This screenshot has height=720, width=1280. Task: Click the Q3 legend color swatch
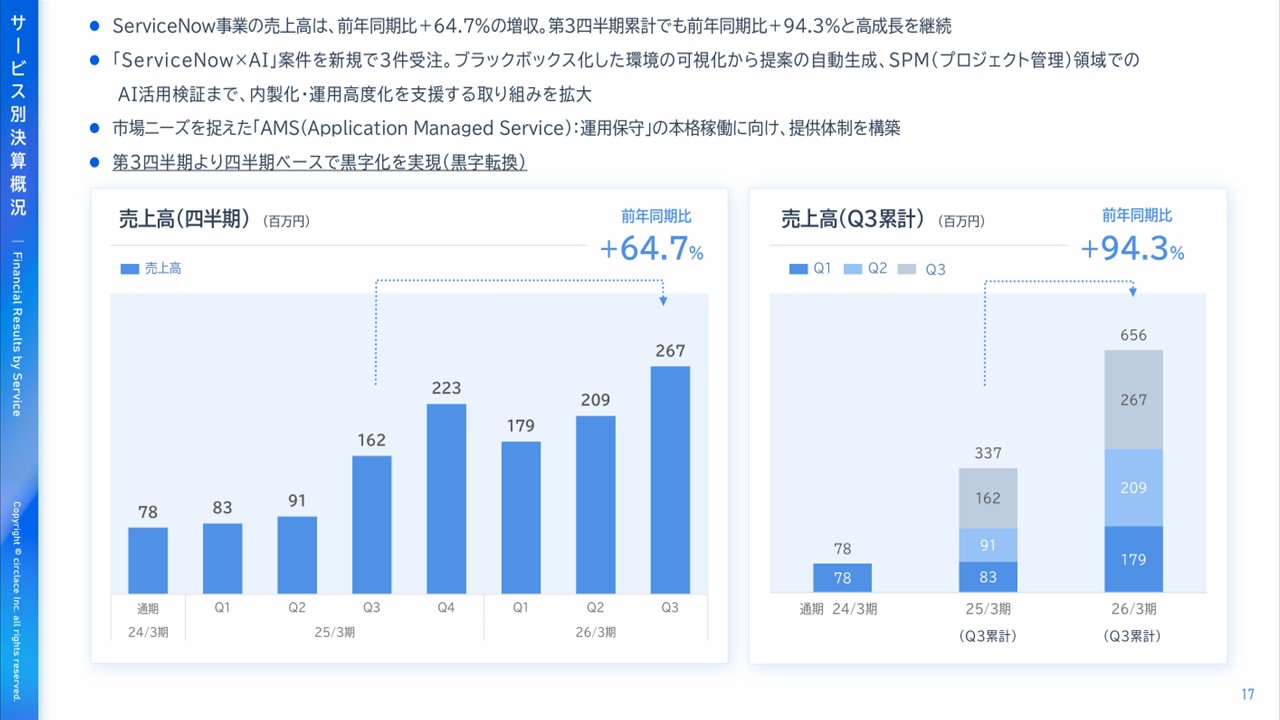click(x=907, y=269)
